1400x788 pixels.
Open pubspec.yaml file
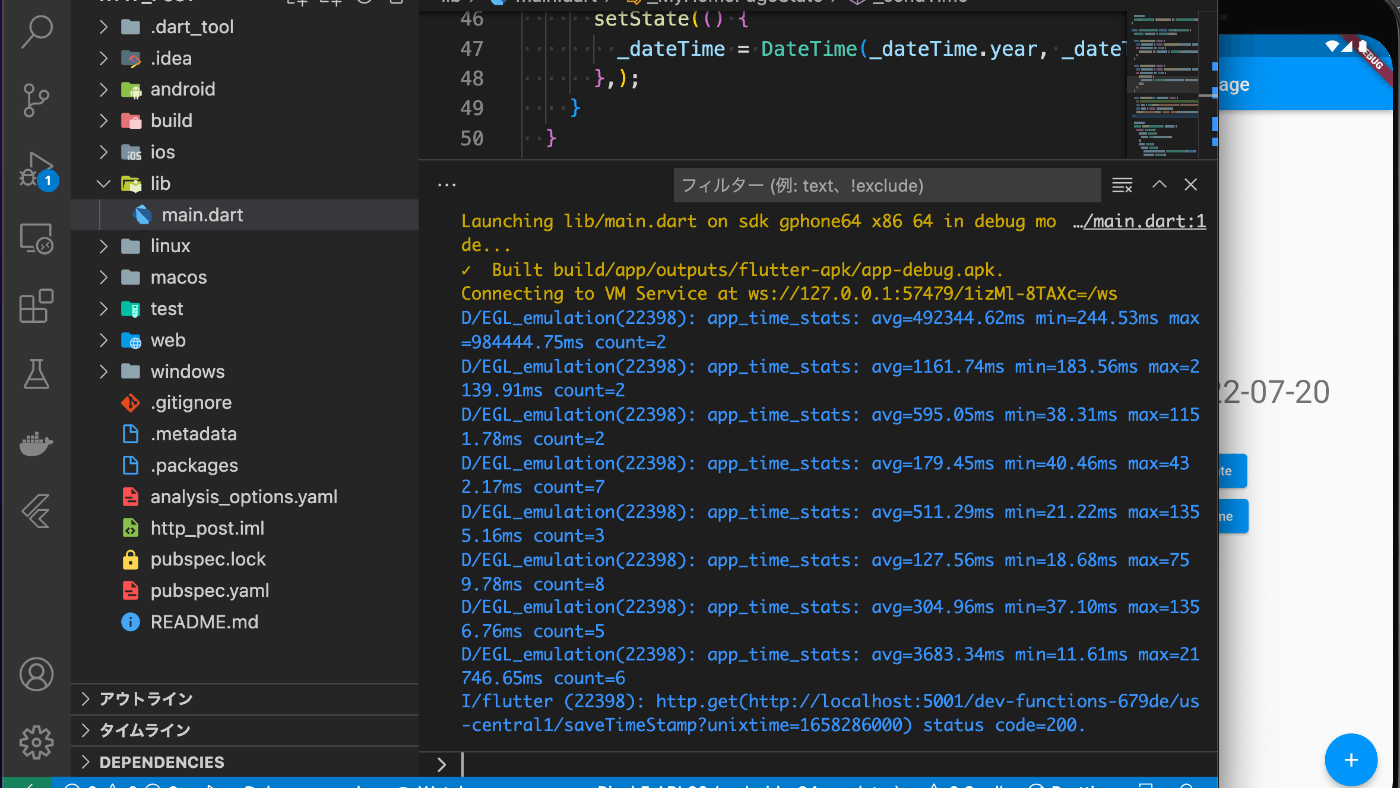point(245,590)
